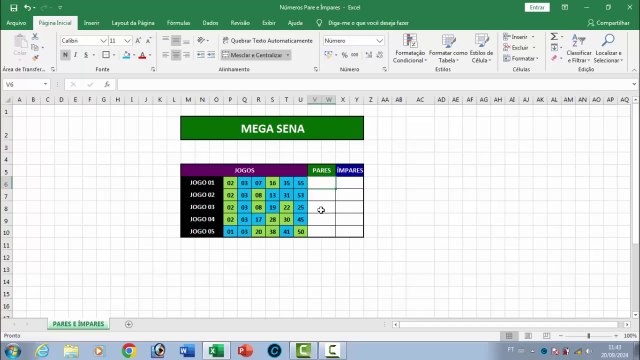Image resolution: width=640 pixels, height=360 pixels.
Task: Click Compartilhar button
Action: click(608, 23)
